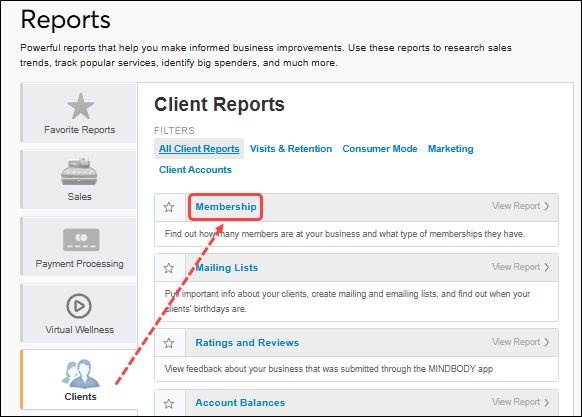
Task: Click the Virtual Wellness sidebar label
Action: pos(79,330)
